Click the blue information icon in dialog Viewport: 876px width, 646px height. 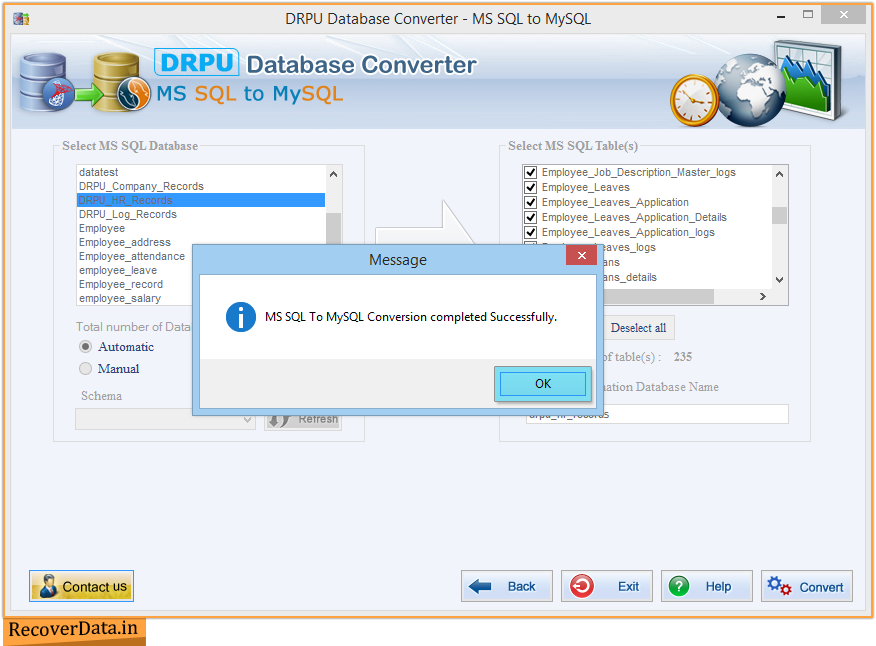click(x=241, y=317)
